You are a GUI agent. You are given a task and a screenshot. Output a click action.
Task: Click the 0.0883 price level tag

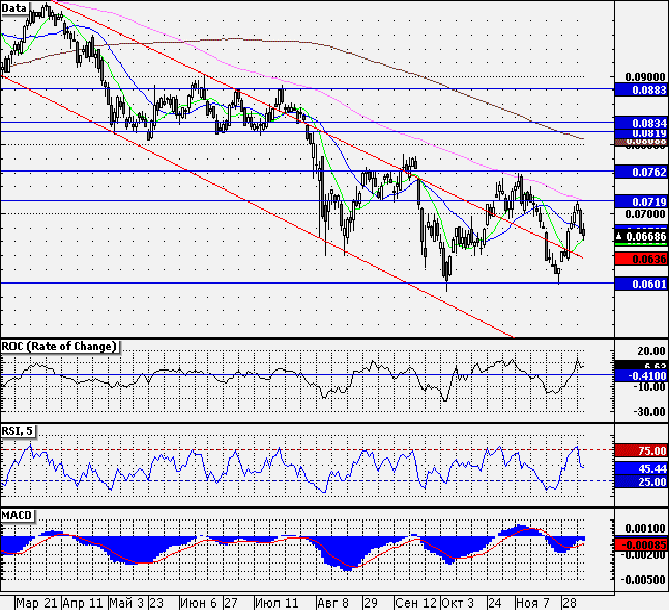tap(641, 90)
